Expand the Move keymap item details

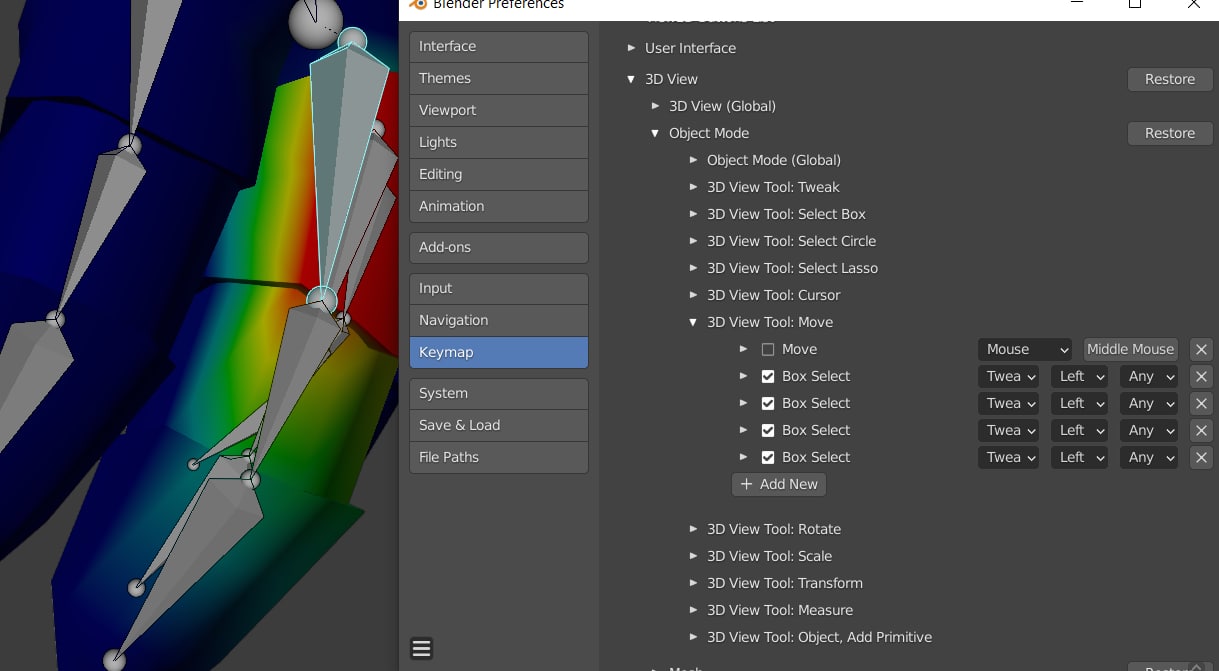743,349
